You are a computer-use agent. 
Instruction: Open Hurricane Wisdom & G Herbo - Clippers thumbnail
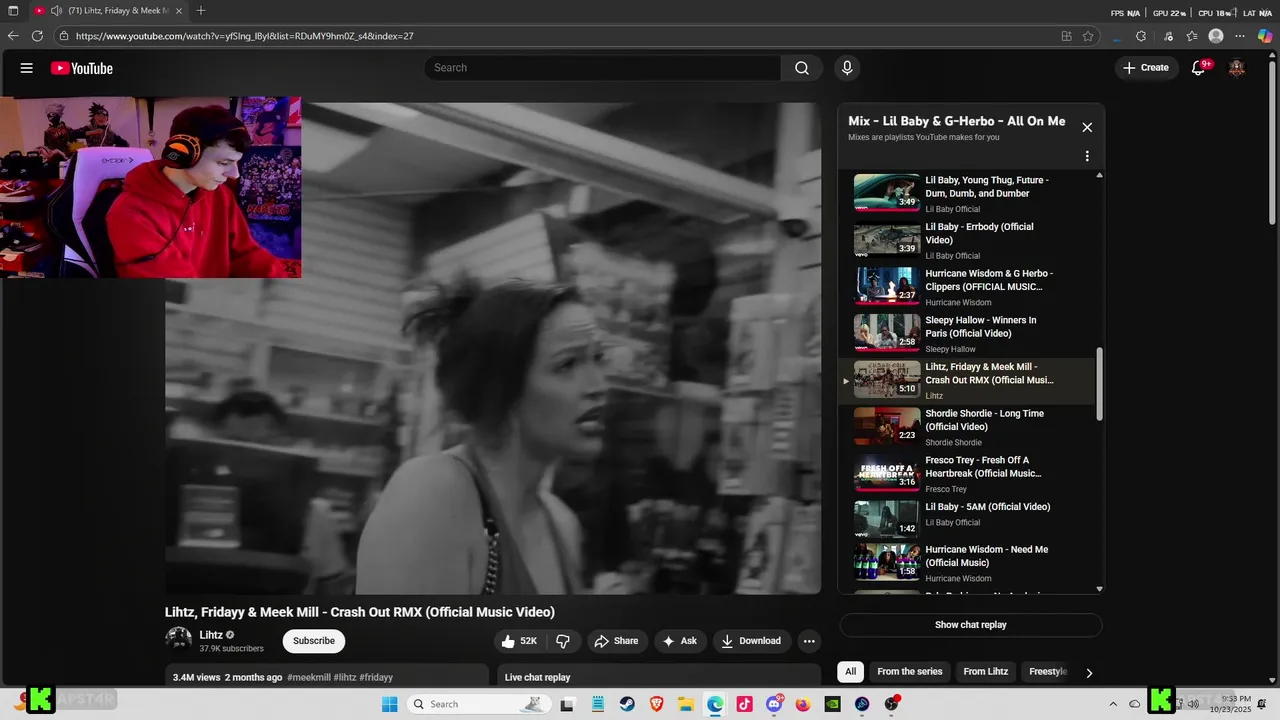tap(887, 286)
